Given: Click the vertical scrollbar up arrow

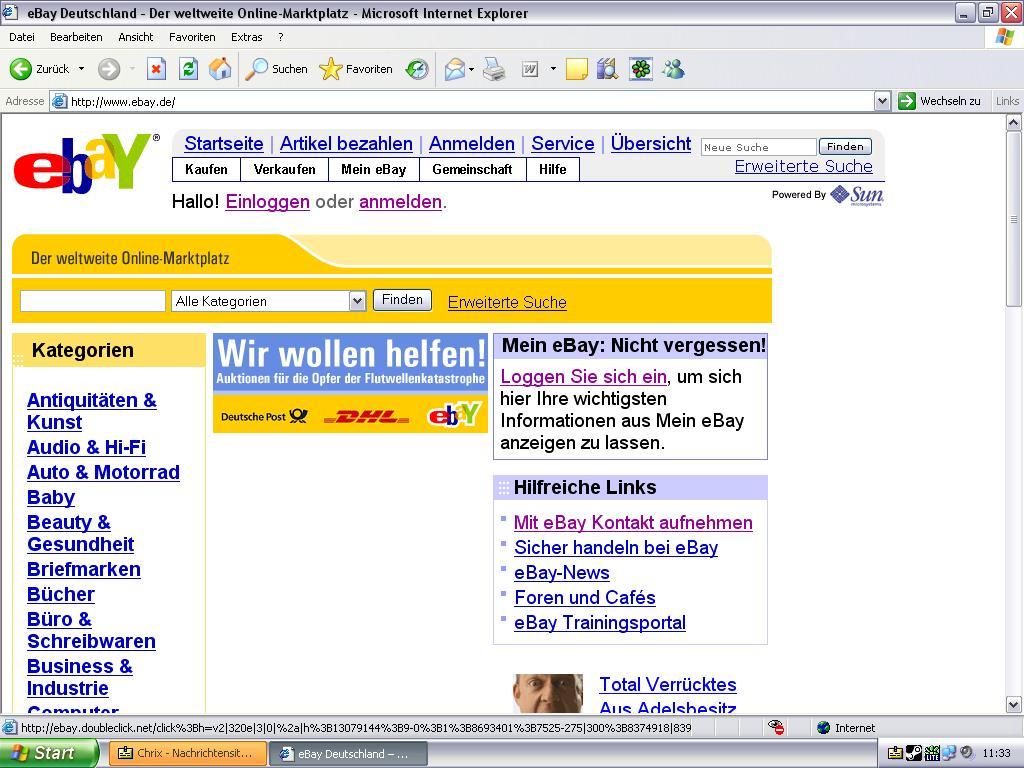Looking at the screenshot, I should pyautogui.click(x=1014, y=122).
